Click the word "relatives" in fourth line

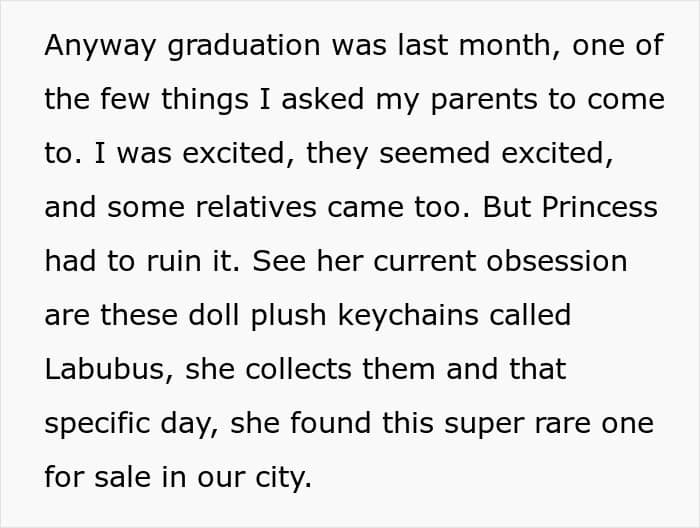point(256,207)
